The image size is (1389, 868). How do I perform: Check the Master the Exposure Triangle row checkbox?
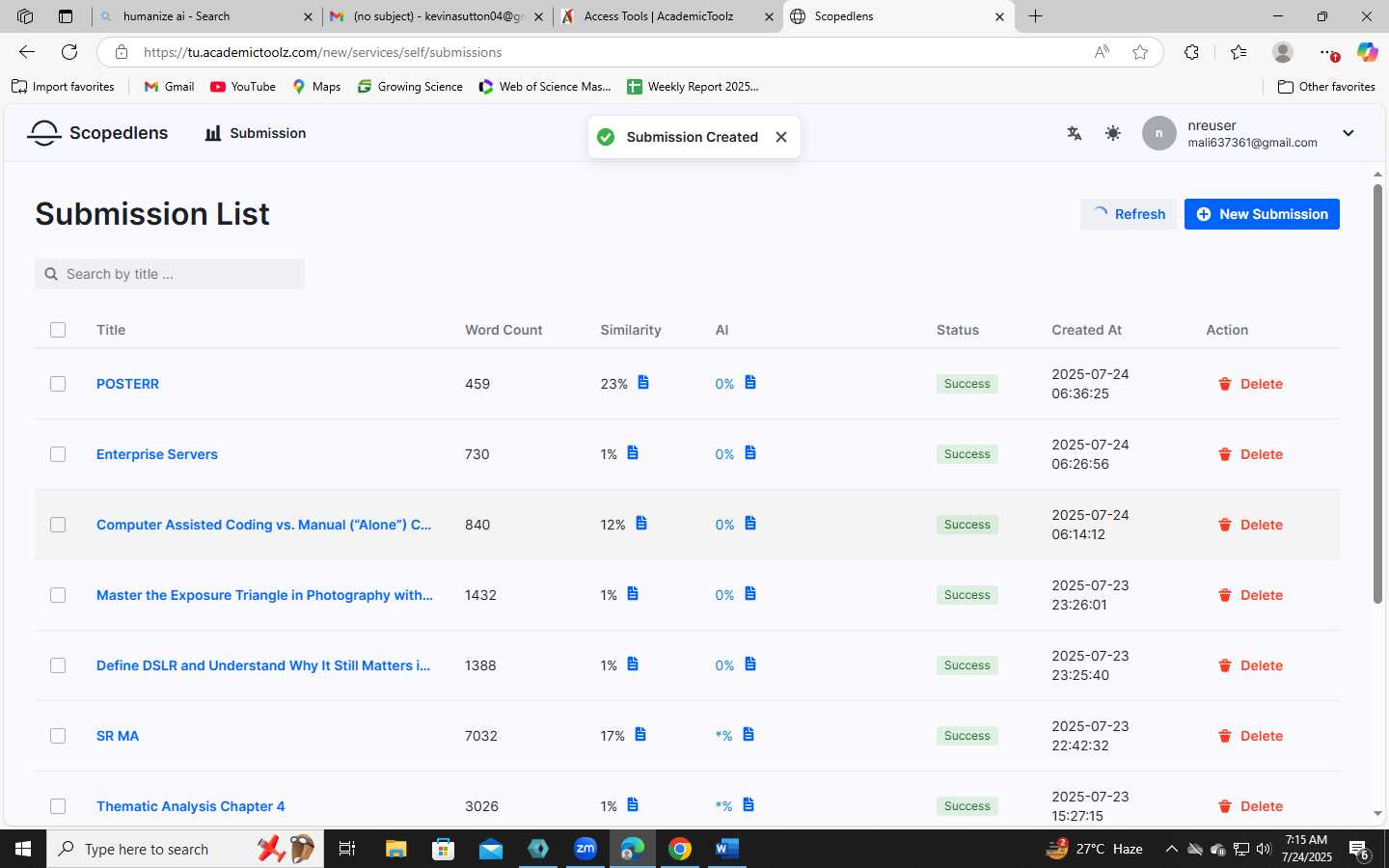(58, 595)
